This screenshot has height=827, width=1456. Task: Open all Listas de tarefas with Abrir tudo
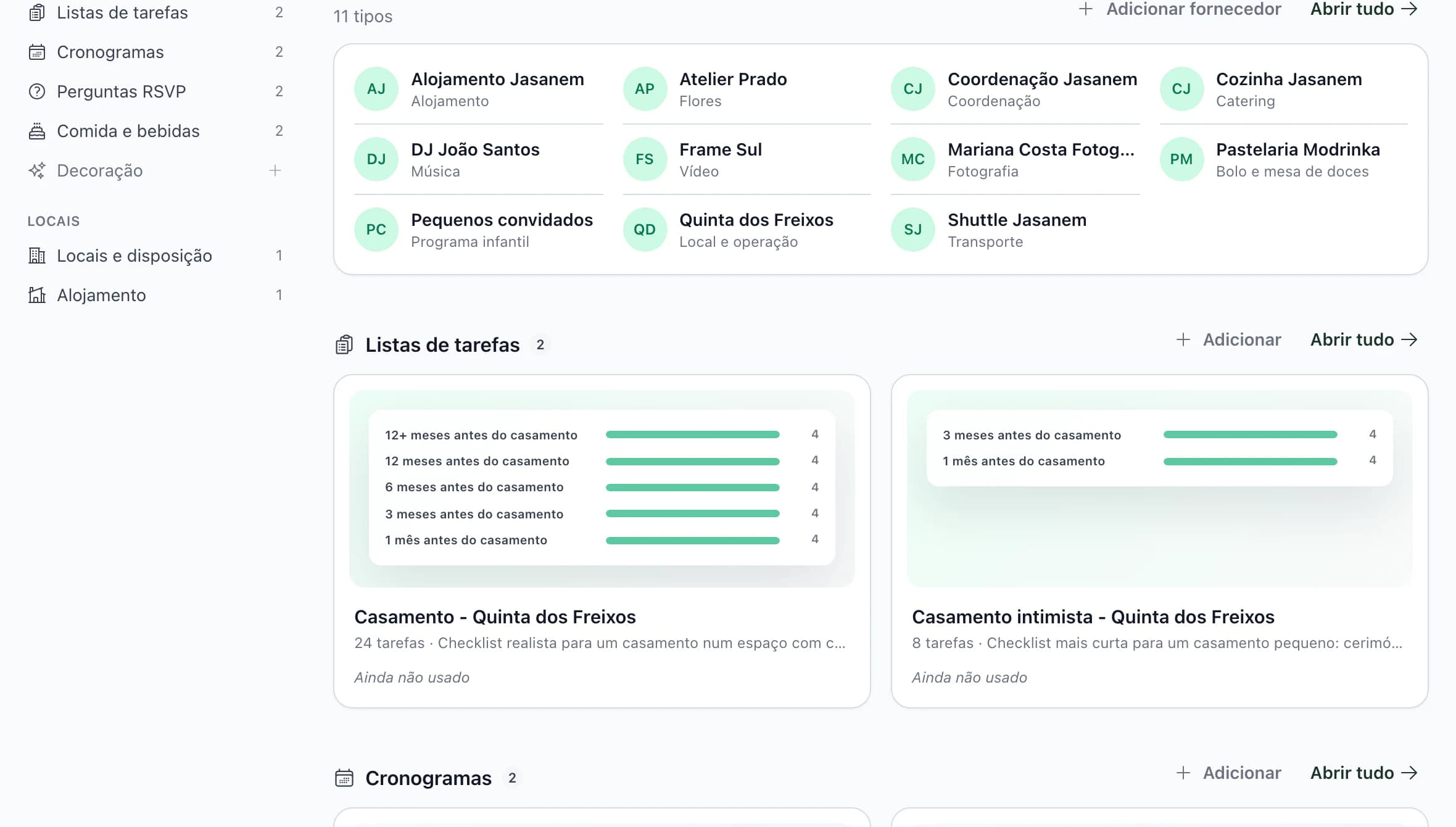coord(1364,339)
